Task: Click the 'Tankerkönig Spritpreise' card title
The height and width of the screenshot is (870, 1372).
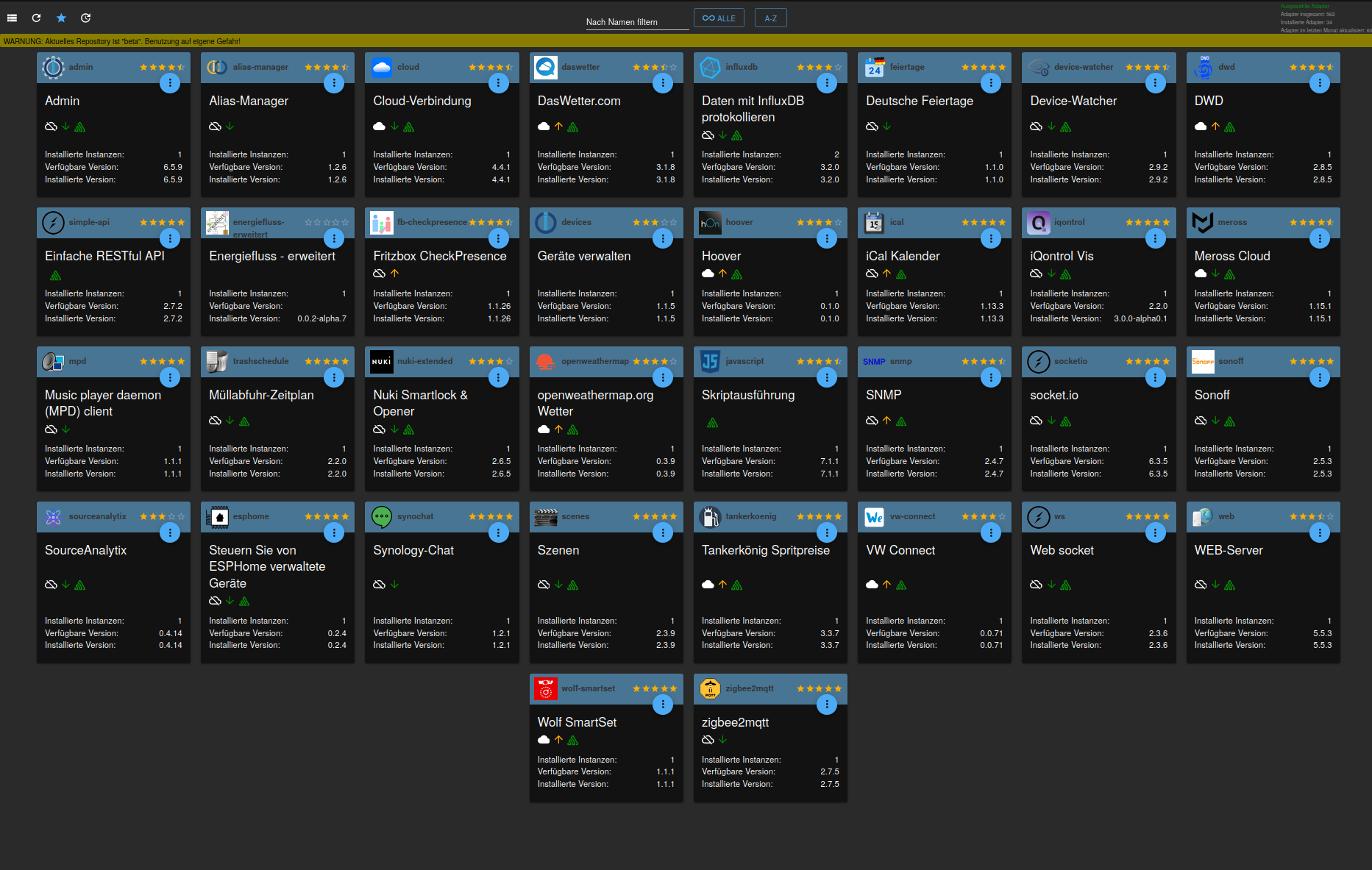Action: (x=766, y=550)
